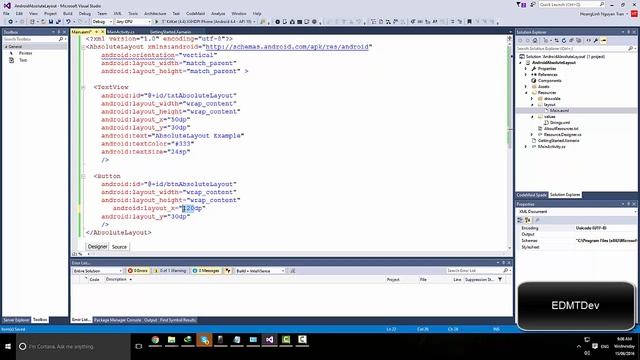Click the Cortana search box

73,347
